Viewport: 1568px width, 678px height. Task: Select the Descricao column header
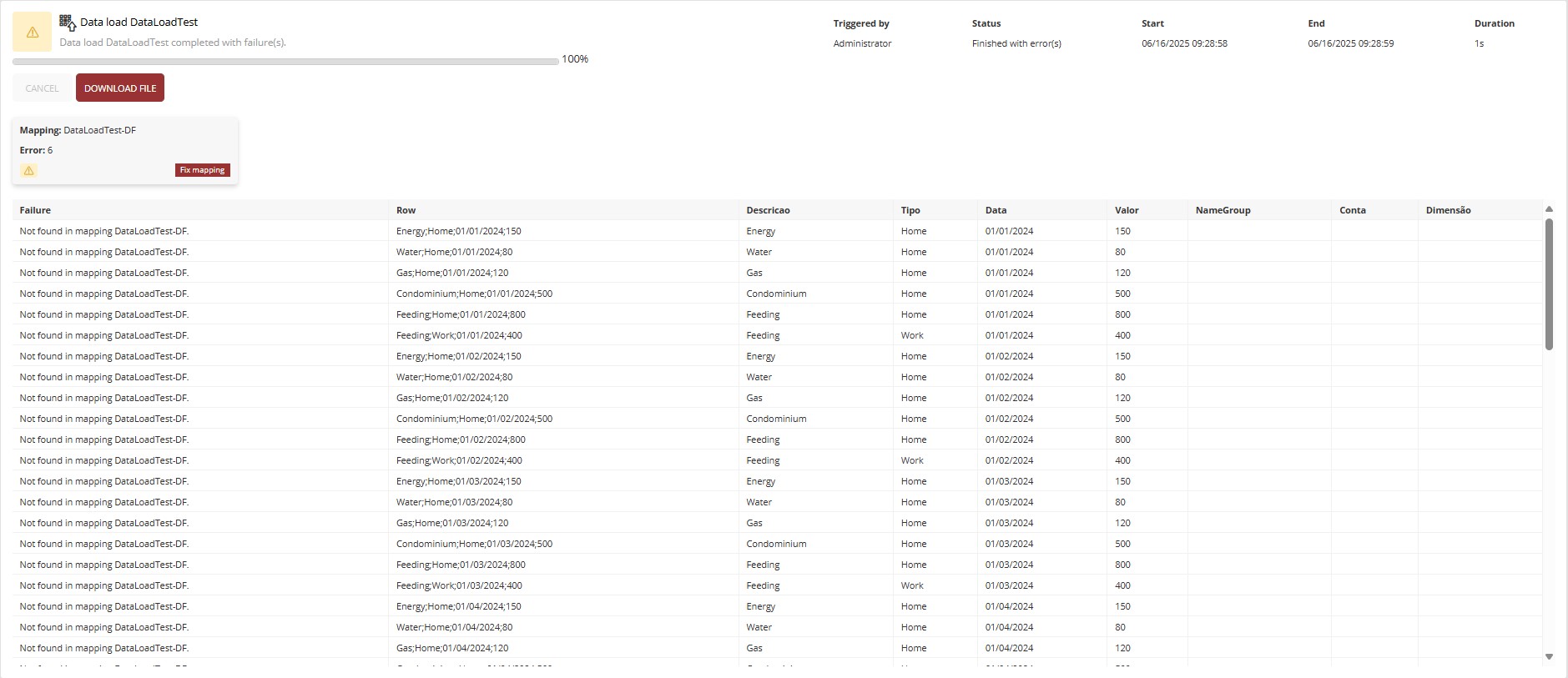point(816,210)
